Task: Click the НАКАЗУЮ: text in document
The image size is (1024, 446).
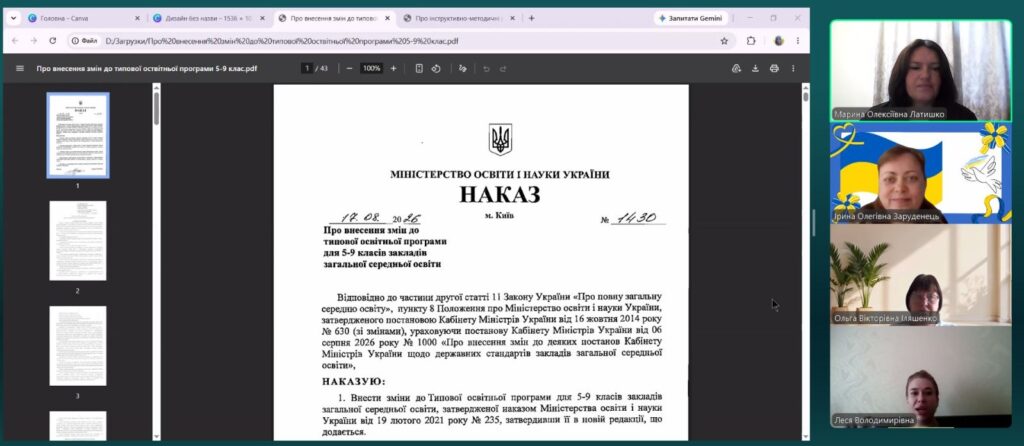Action: 353,381
